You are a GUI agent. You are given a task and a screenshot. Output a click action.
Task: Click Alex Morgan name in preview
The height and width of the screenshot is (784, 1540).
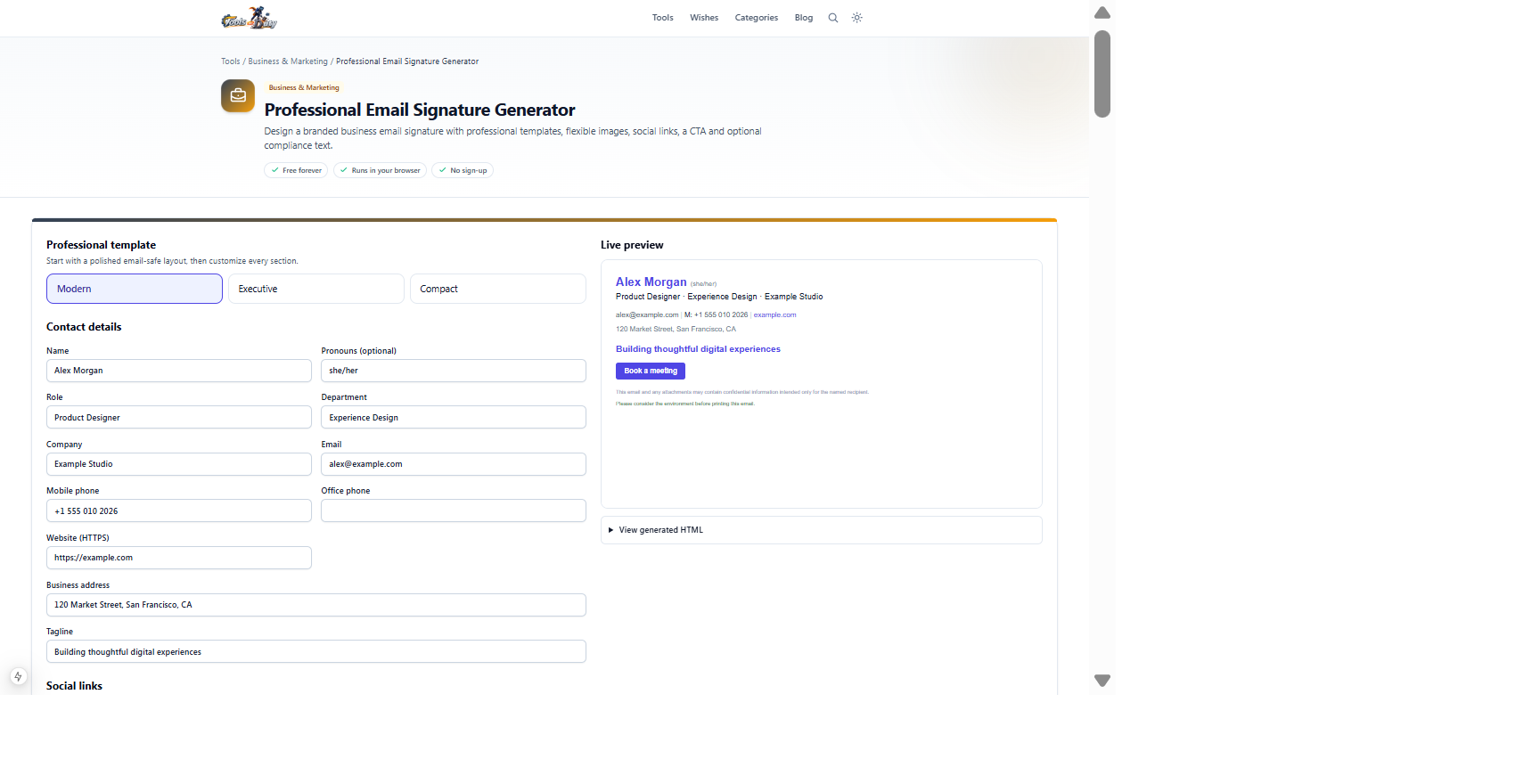pos(651,282)
